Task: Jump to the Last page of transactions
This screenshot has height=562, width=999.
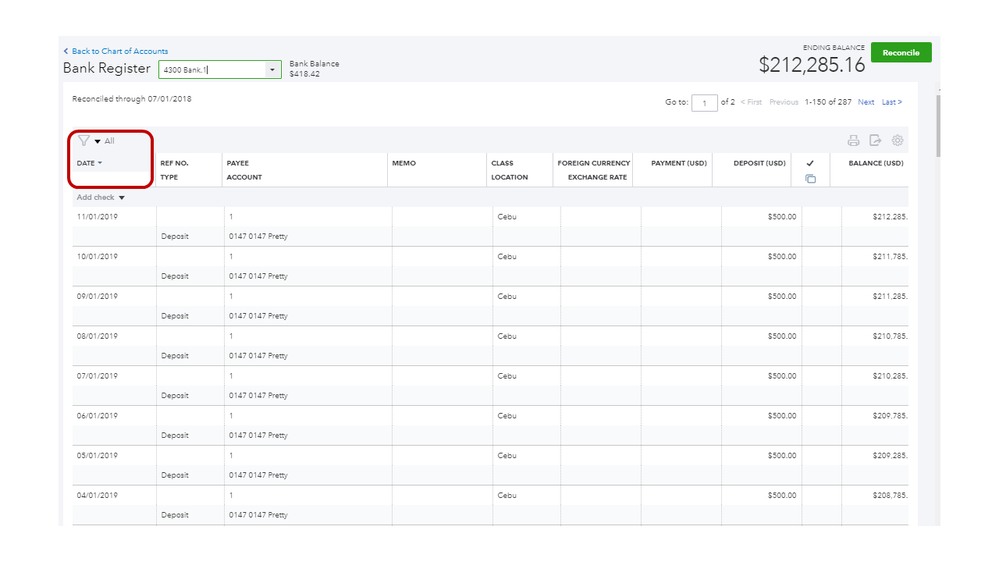Action: (x=891, y=102)
